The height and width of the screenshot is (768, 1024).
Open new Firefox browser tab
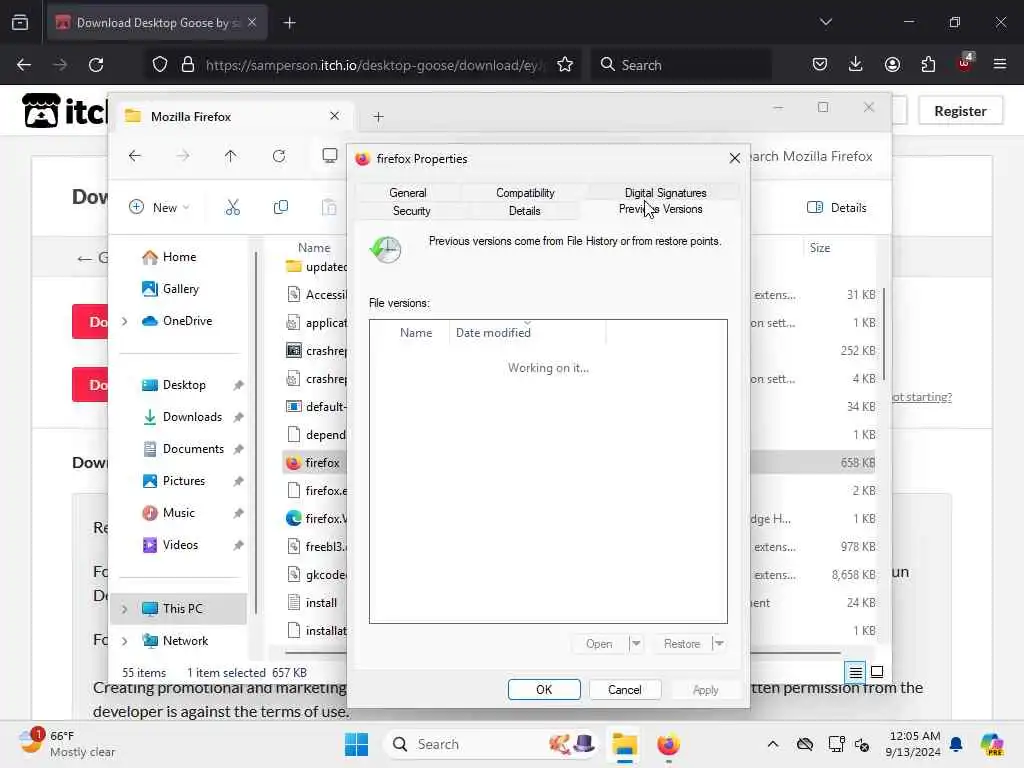(290, 23)
